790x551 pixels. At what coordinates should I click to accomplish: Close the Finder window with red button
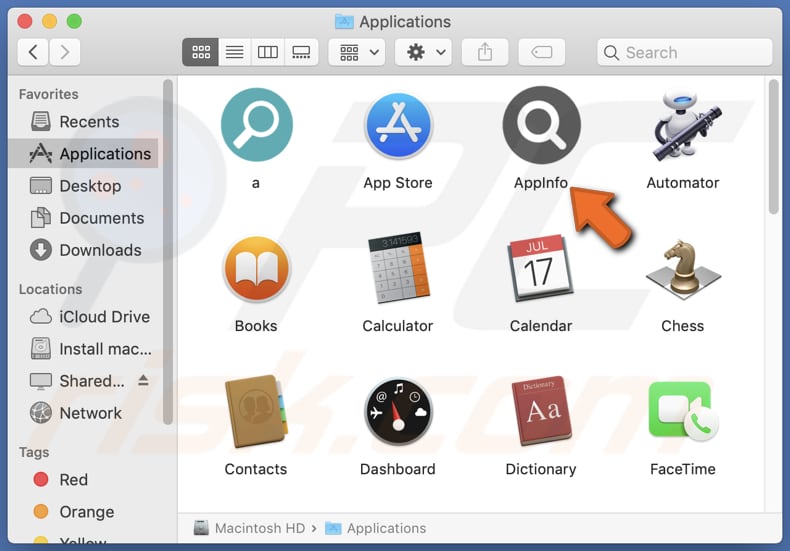[x=25, y=21]
